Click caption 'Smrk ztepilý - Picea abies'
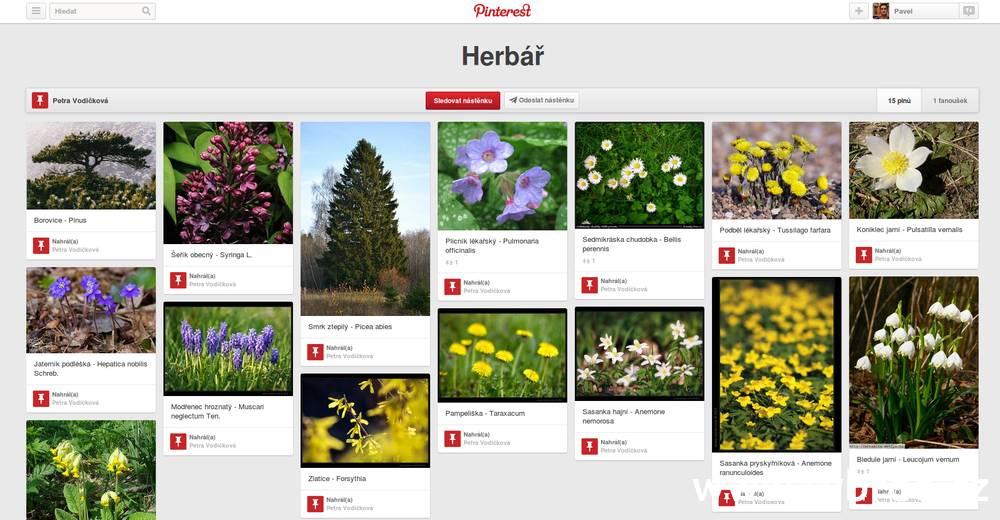Image resolution: width=1000 pixels, height=520 pixels. (349, 327)
